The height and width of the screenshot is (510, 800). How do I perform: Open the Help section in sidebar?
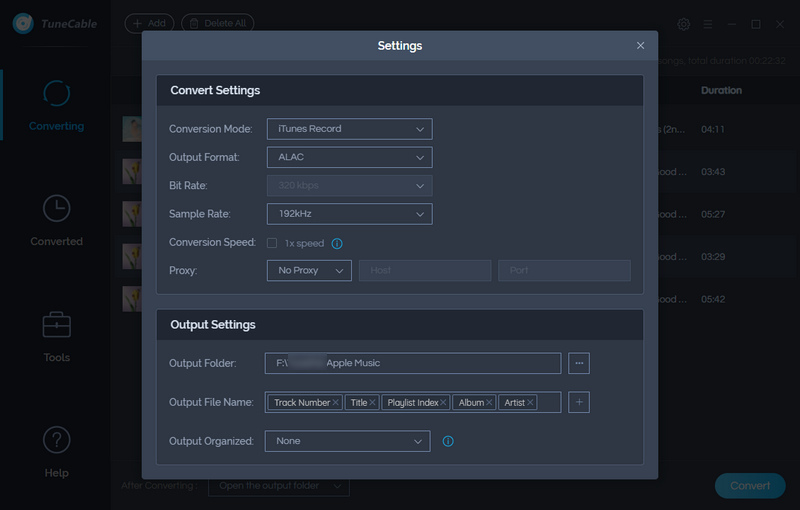56,452
